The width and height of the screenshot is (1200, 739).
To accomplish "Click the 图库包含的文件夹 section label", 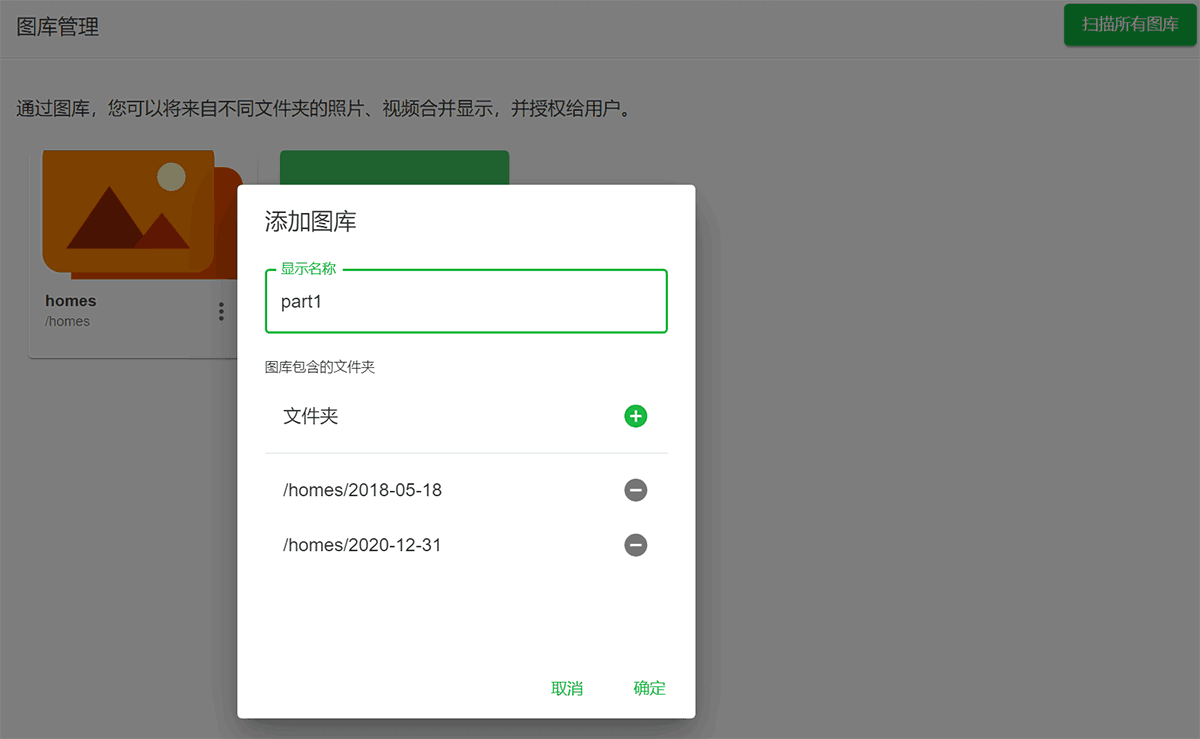I will [320, 367].
